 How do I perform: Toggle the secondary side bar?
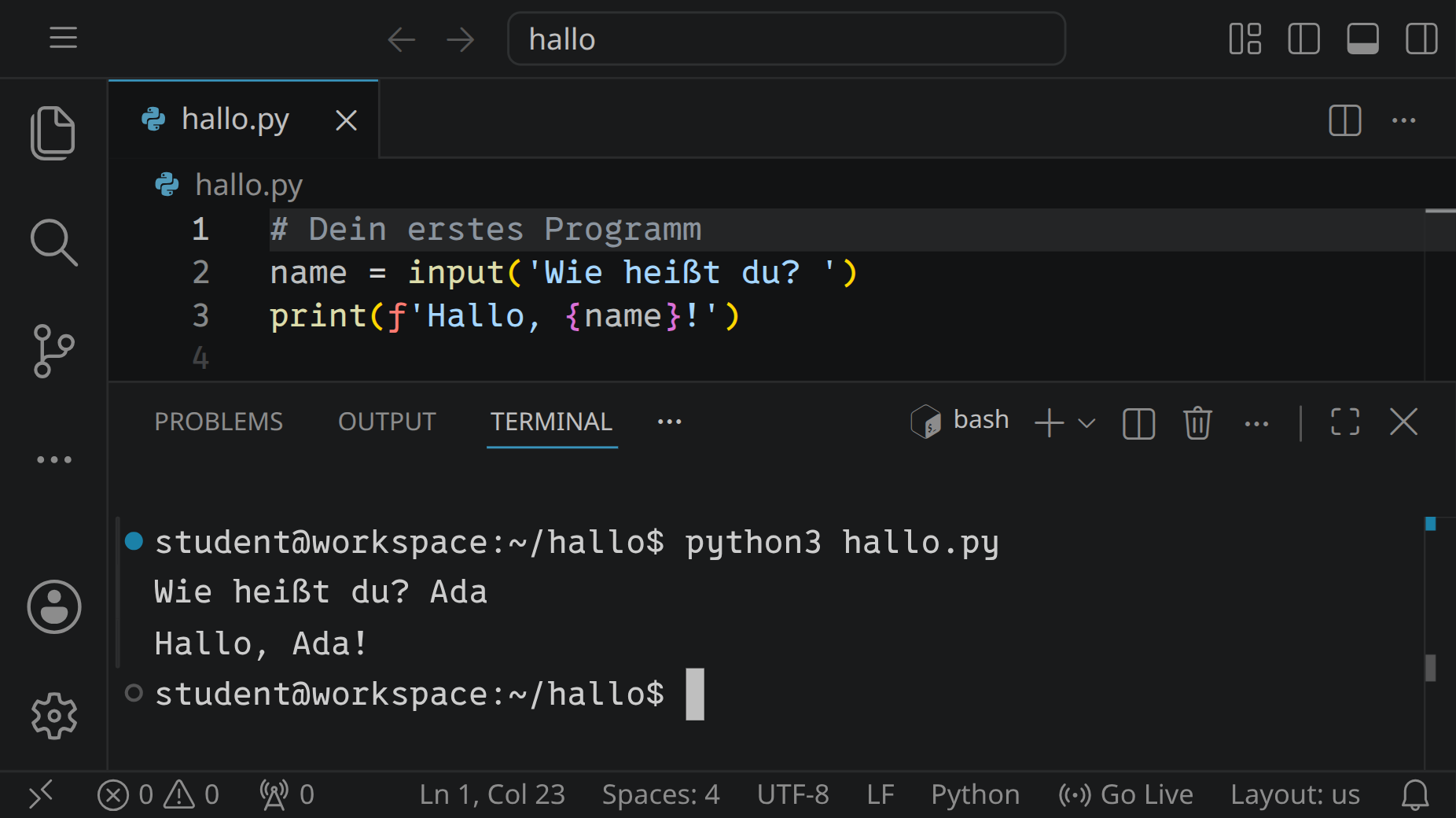tap(1421, 39)
